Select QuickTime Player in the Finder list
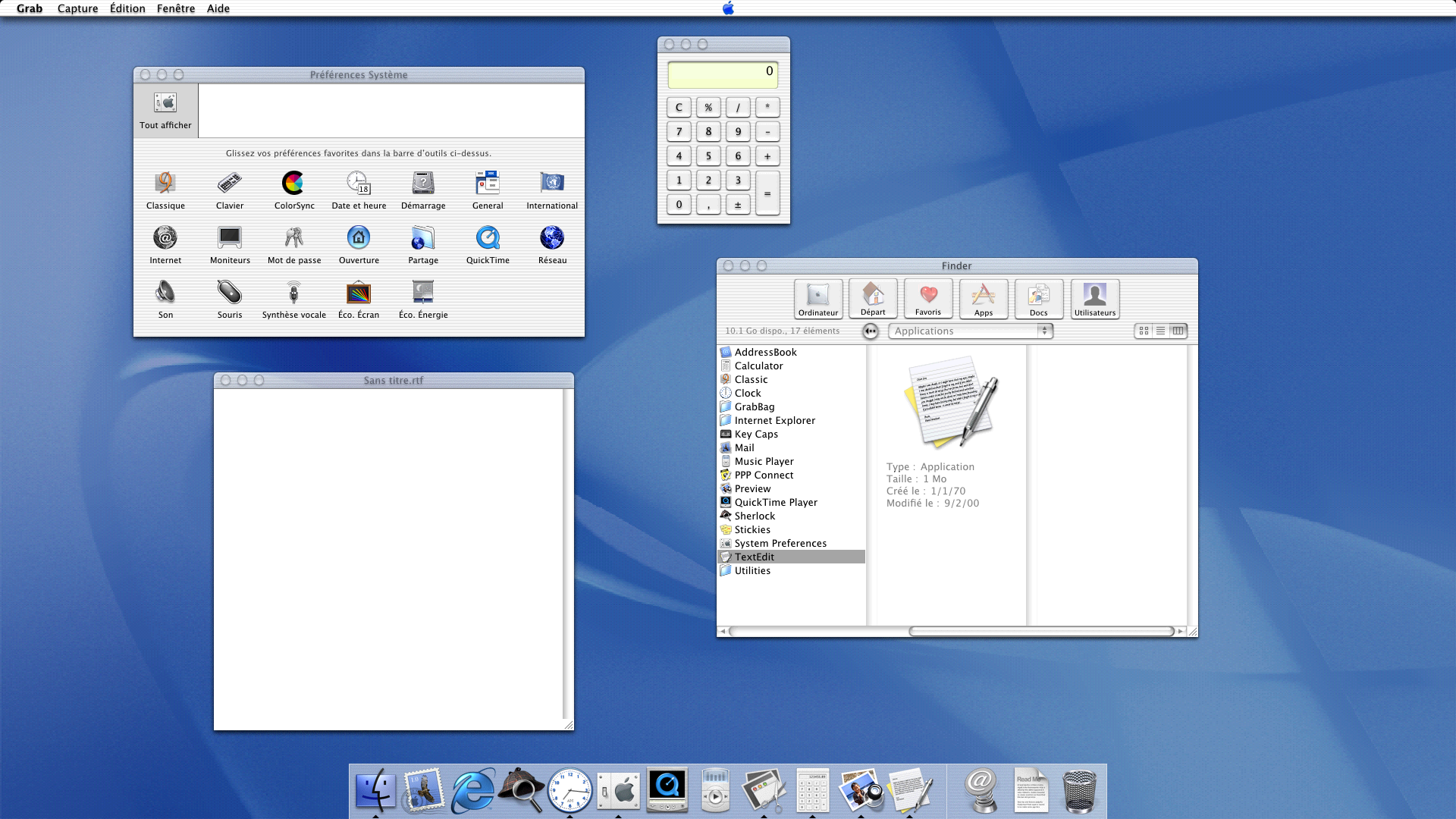1456x819 pixels. 791,502
